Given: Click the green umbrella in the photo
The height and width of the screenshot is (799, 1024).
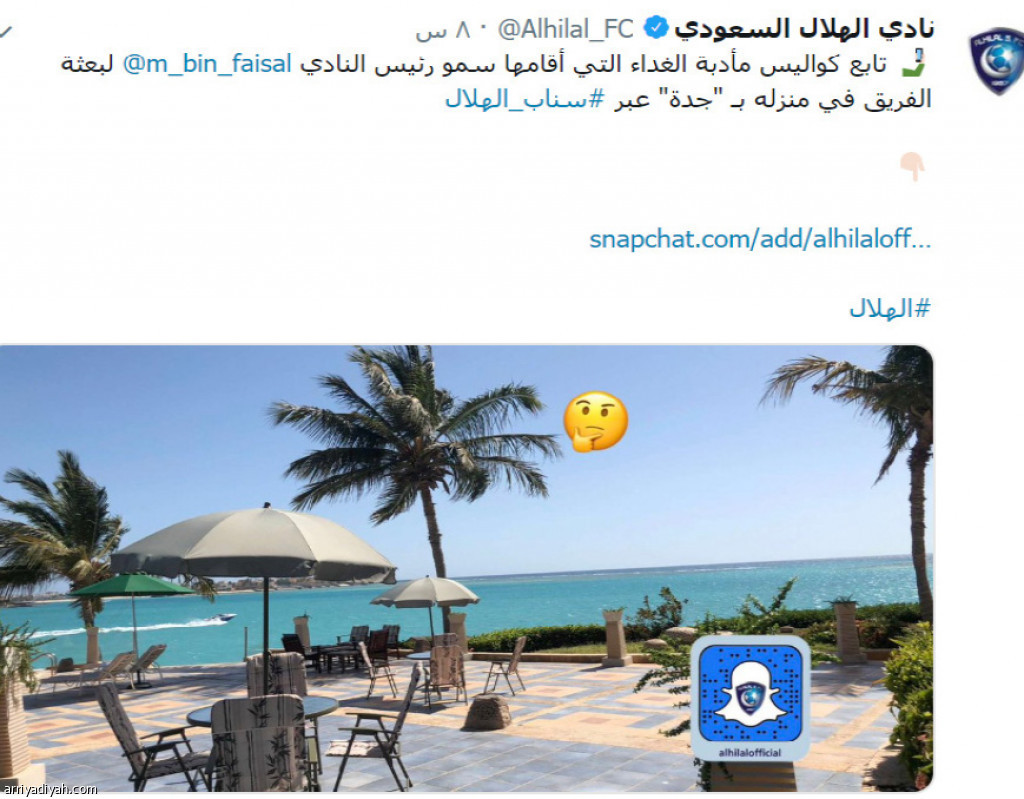Looking at the screenshot, I should (x=133, y=584).
